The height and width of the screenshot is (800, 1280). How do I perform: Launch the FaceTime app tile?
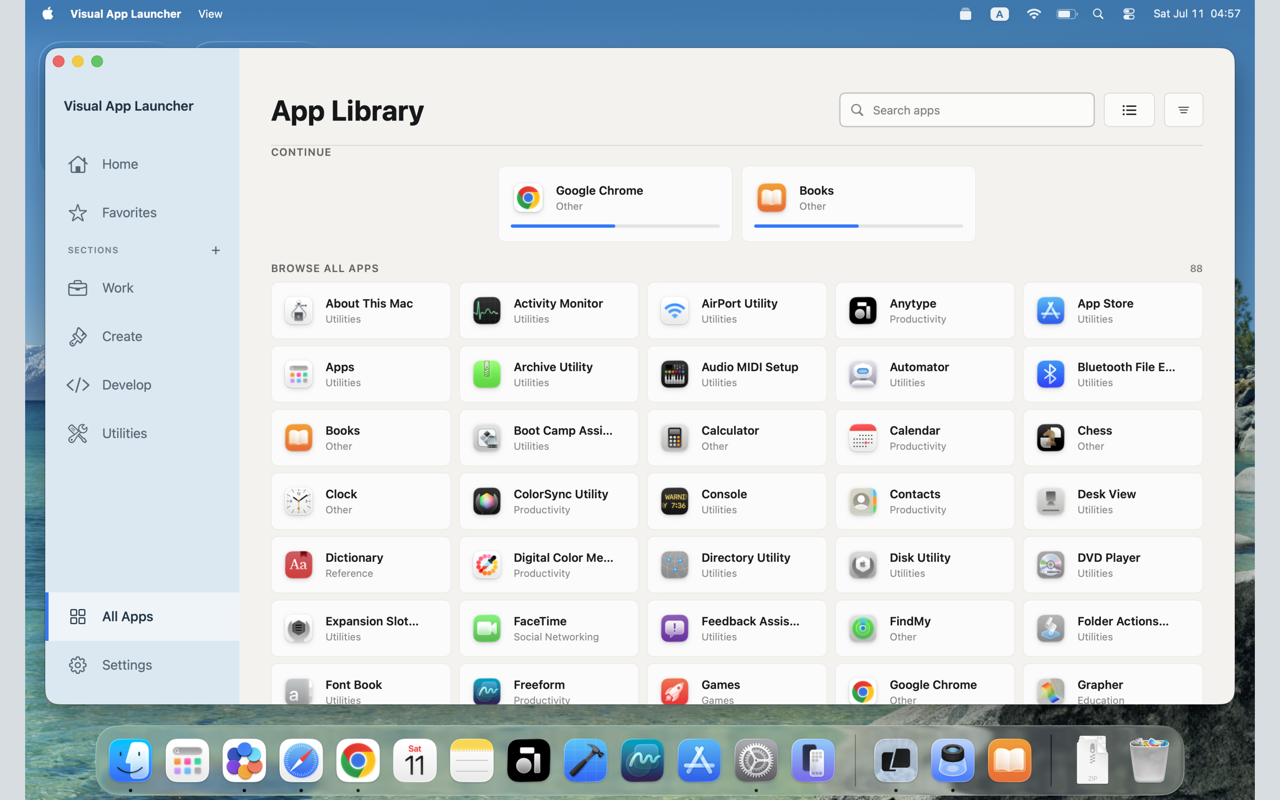[549, 628]
